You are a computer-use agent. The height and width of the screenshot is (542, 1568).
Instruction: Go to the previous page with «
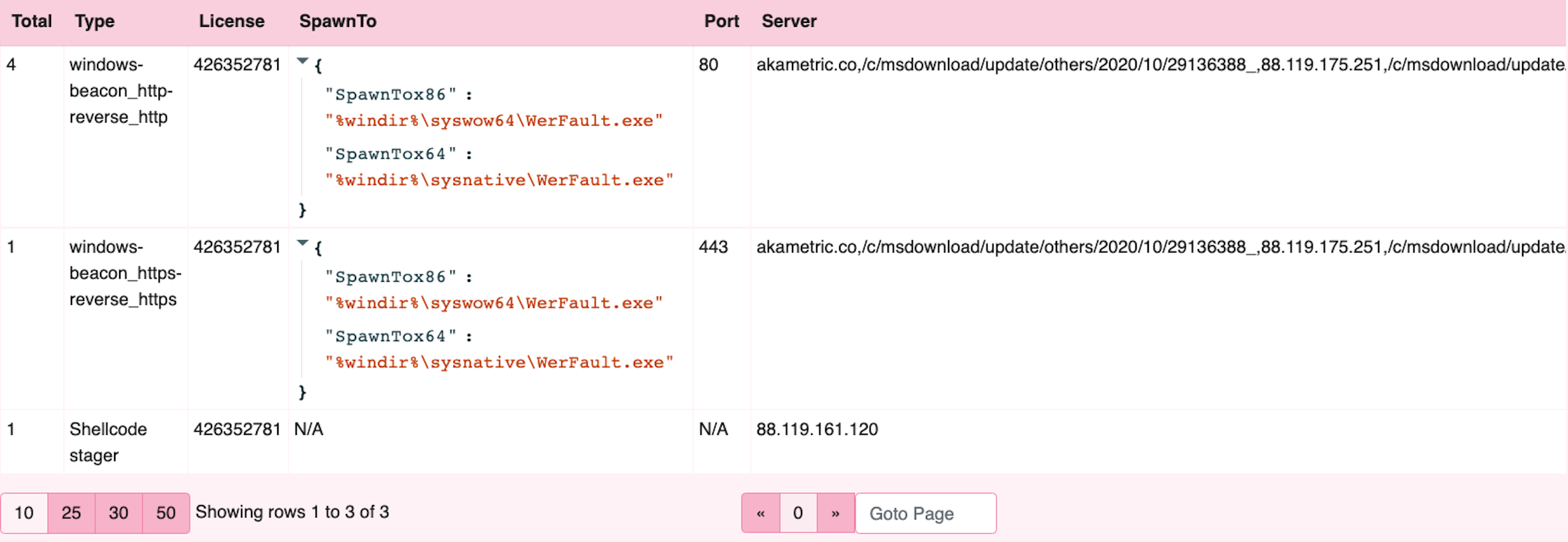[761, 513]
